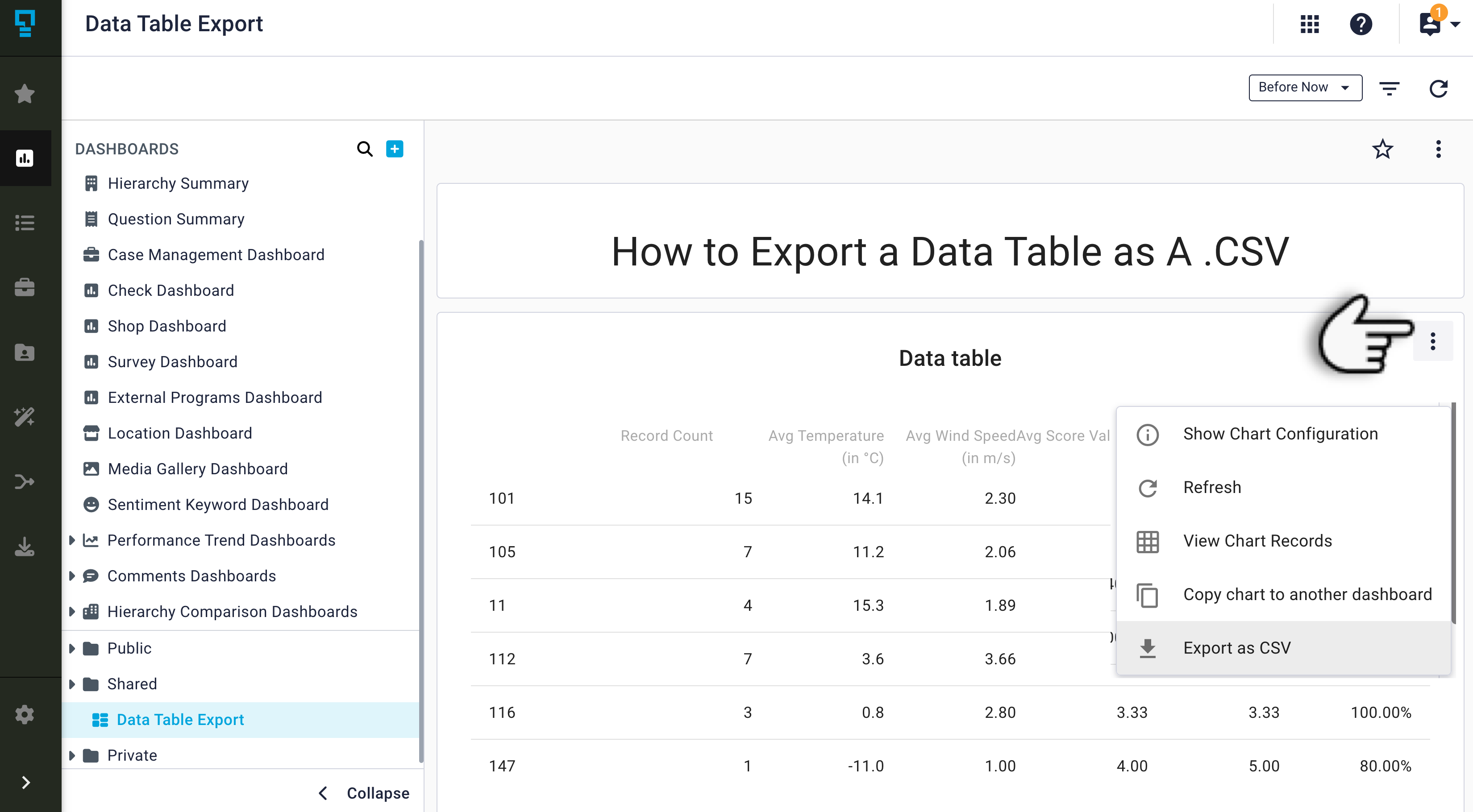Expand the Public folder arrow

71,648
